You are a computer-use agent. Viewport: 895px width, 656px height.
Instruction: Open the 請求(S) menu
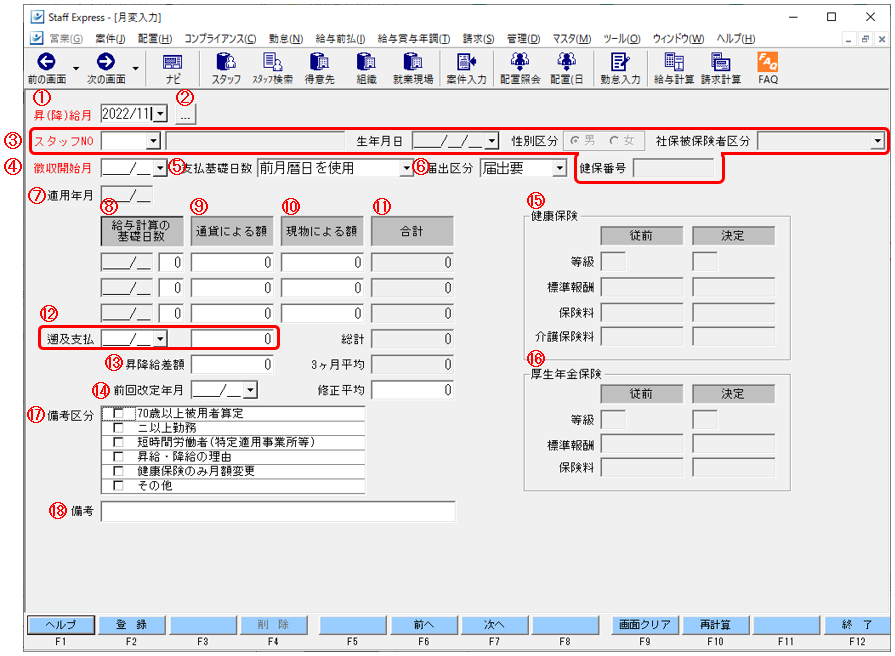coord(478,39)
